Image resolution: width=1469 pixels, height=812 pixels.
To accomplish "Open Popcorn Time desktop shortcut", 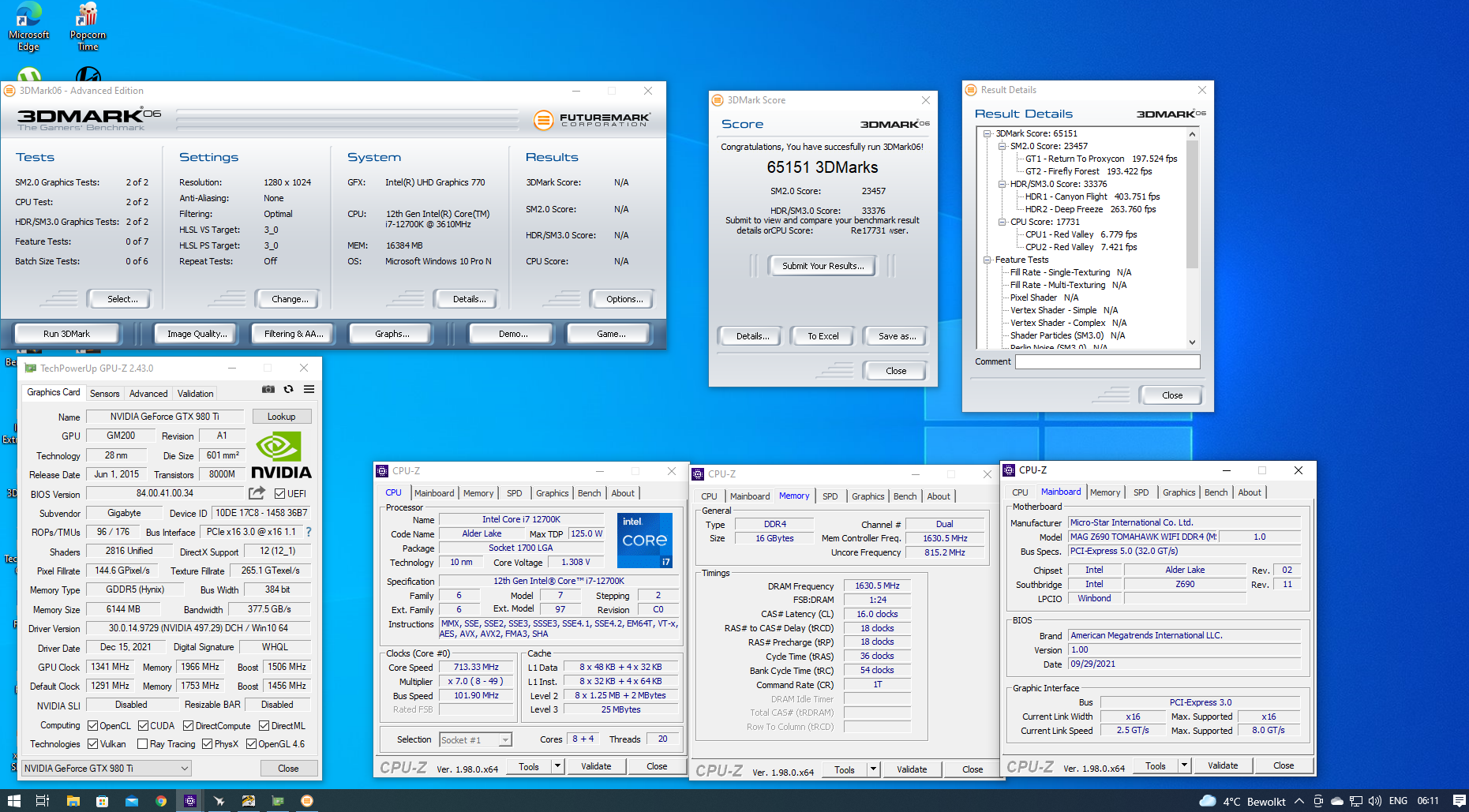I will point(88,27).
